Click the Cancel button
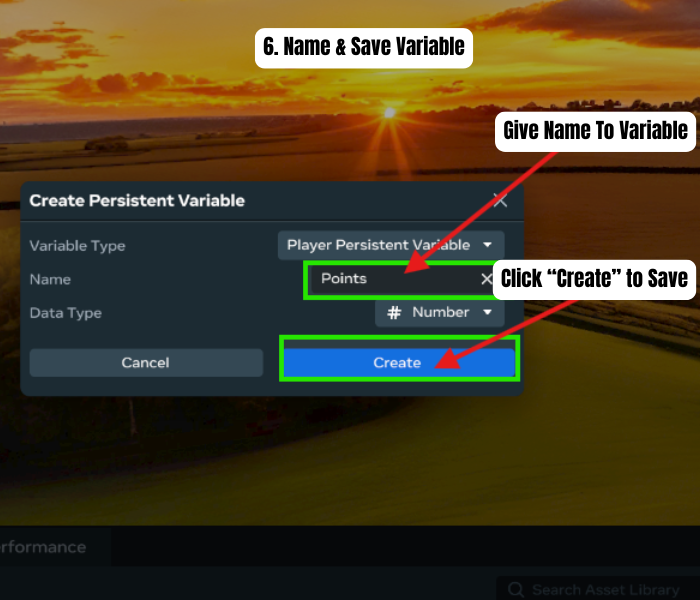700x600 pixels. tap(146, 362)
